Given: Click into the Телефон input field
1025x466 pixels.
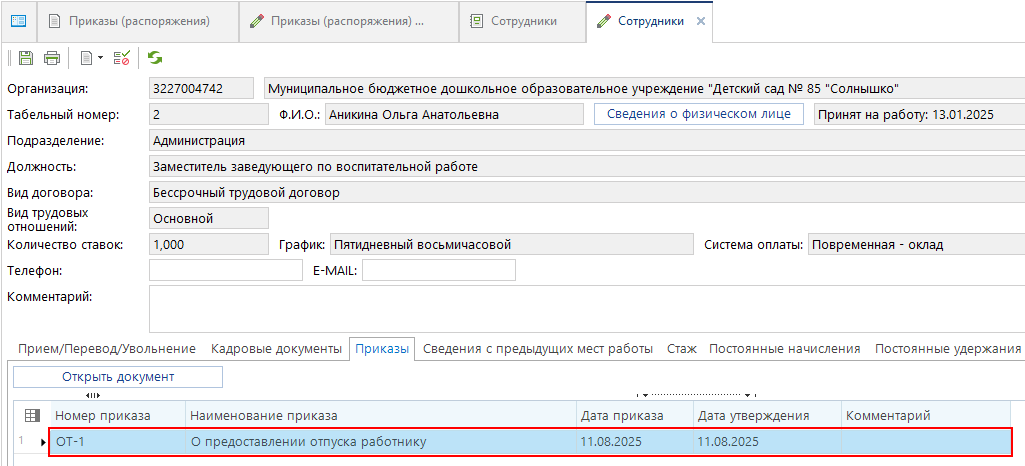Looking at the screenshot, I should click(x=225, y=270).
